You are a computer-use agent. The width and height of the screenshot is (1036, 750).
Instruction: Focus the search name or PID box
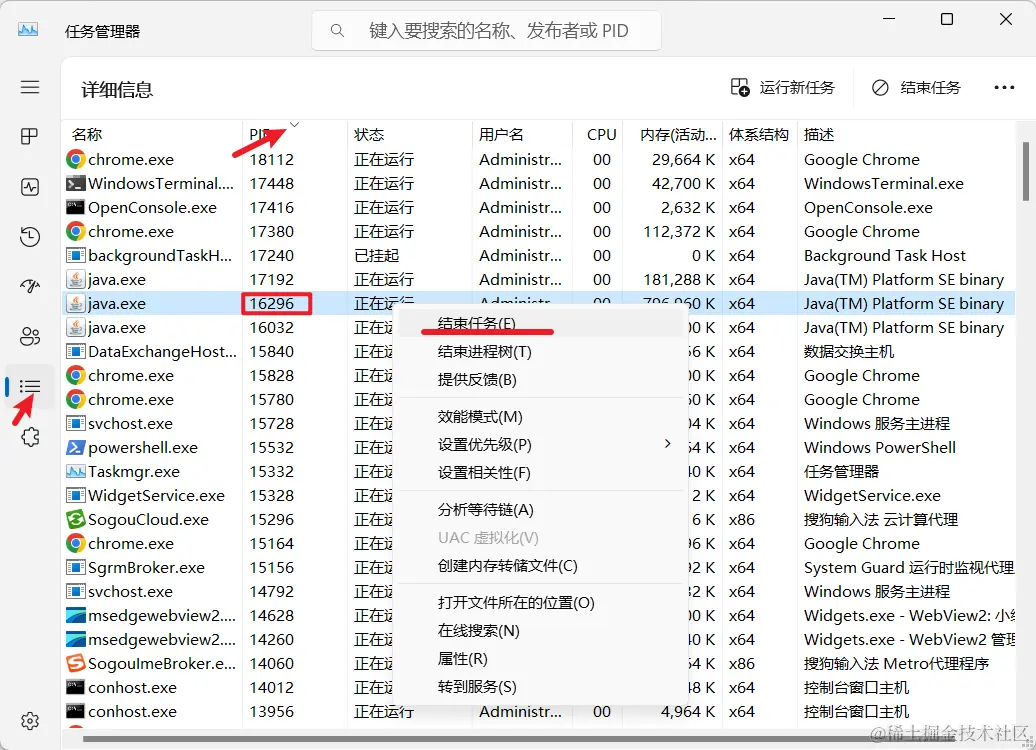point(486,30)
